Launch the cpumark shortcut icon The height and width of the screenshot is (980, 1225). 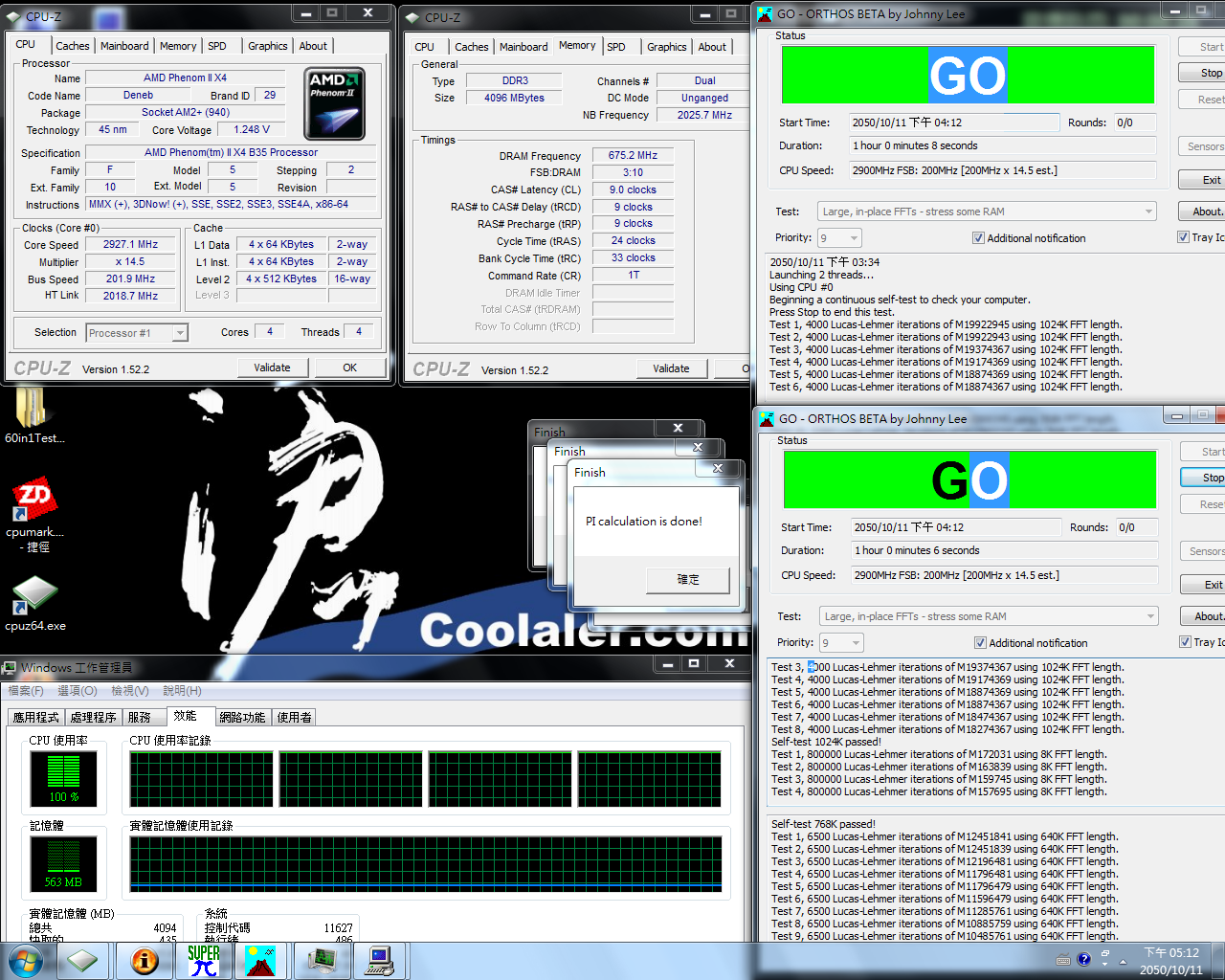pyautogui.click(x=34, y=501)
